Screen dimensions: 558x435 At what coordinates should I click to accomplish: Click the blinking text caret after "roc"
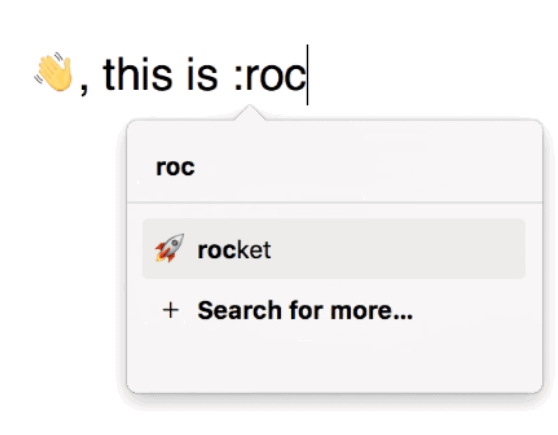pyautogui.click(x=307, y=75)
